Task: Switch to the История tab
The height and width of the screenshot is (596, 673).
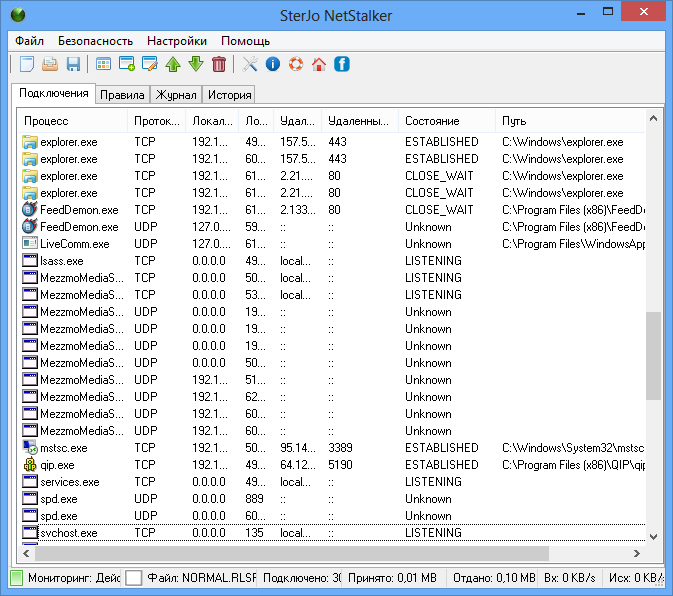Action: pyautogui.click(x=229, y=95)
